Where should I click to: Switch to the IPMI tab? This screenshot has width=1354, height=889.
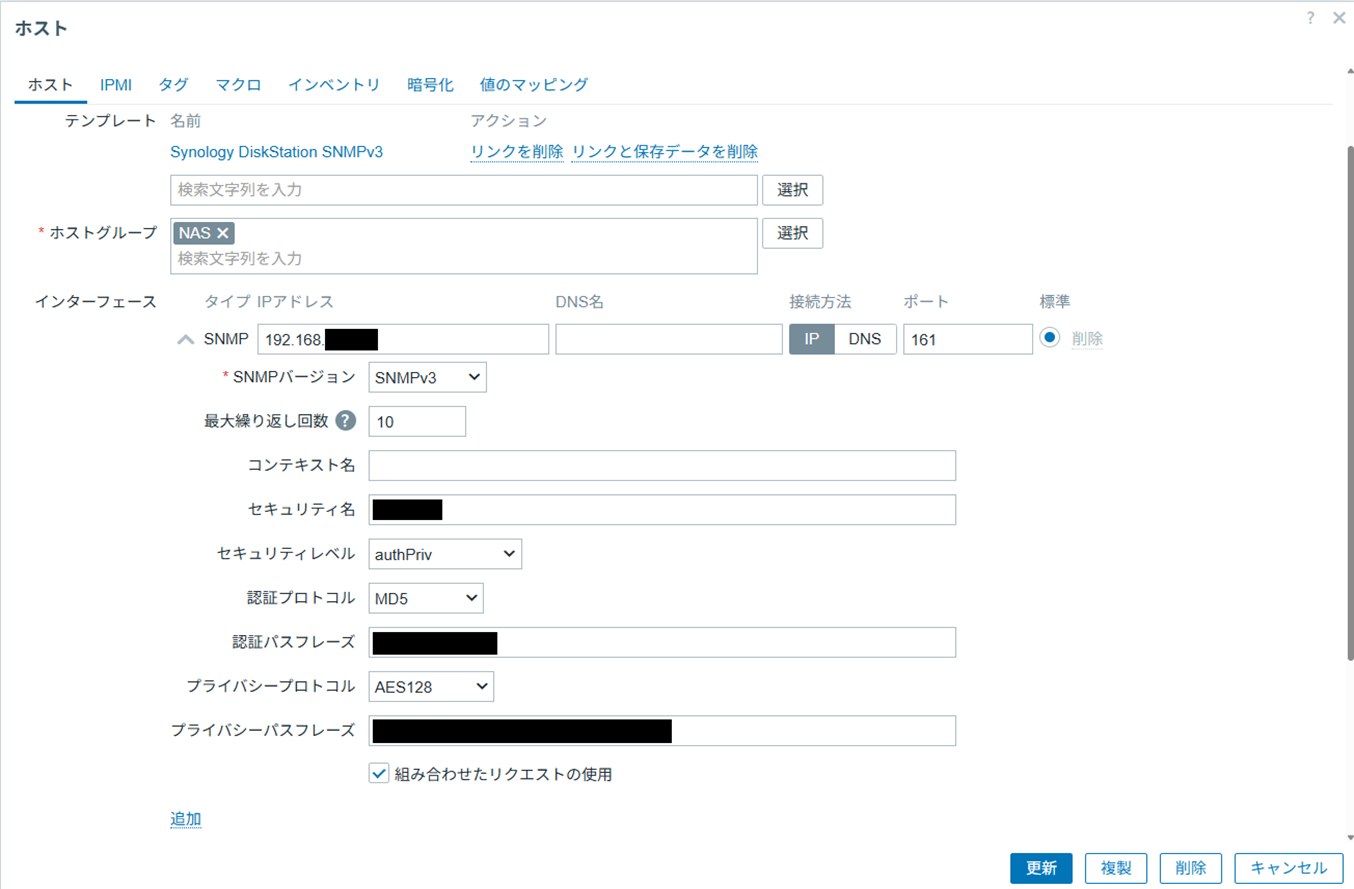(116, 85)
